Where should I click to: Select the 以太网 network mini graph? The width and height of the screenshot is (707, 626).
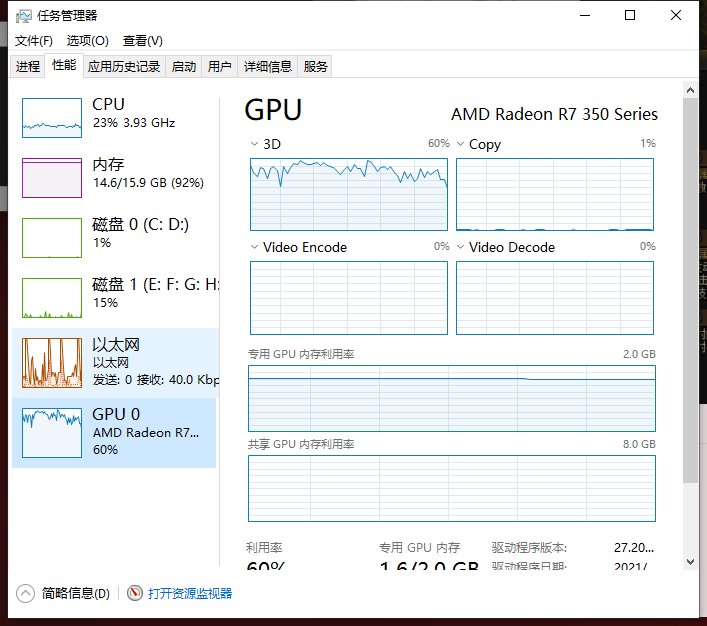pos(52,363)
